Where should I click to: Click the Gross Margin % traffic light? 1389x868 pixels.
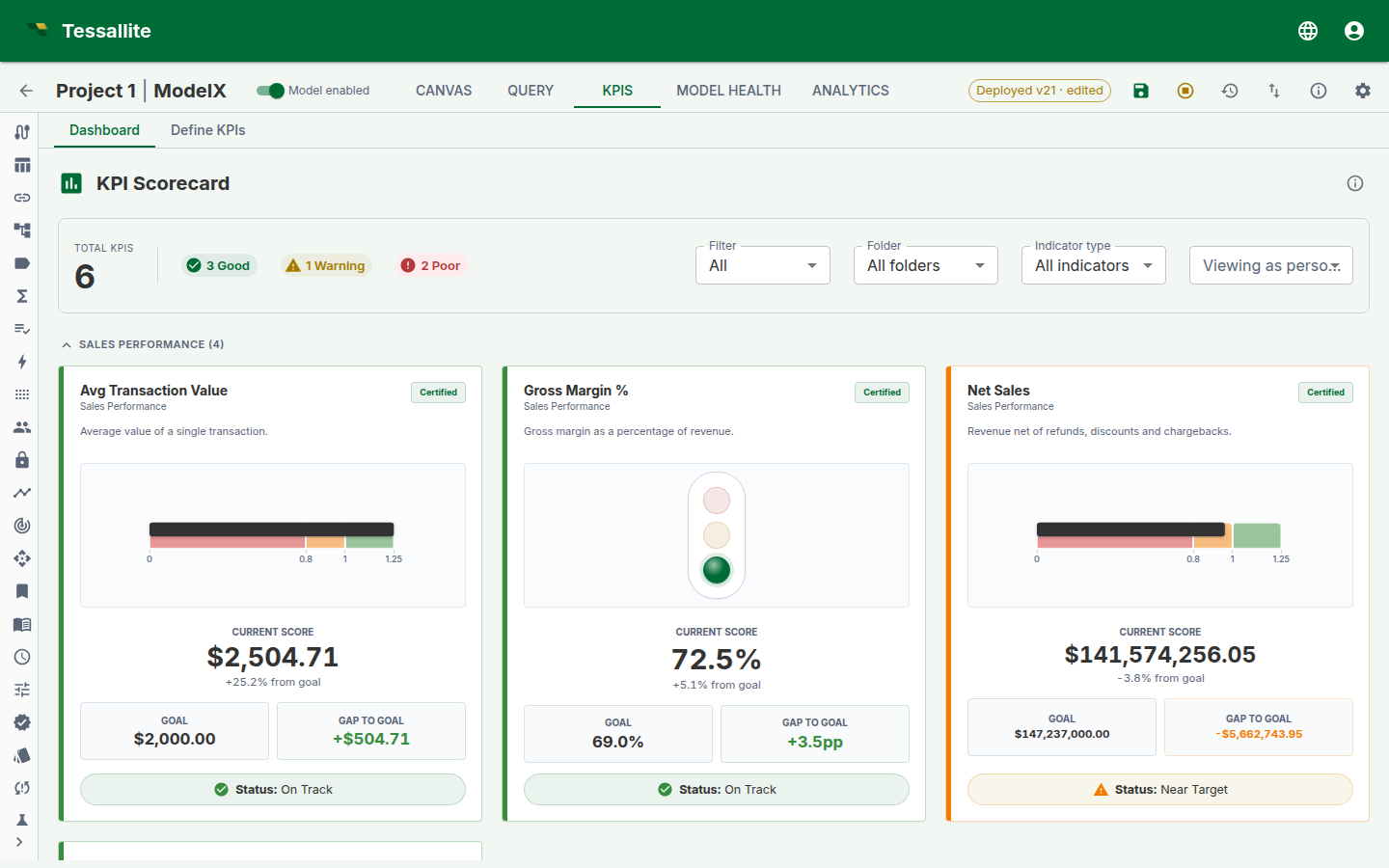(717, 535)
